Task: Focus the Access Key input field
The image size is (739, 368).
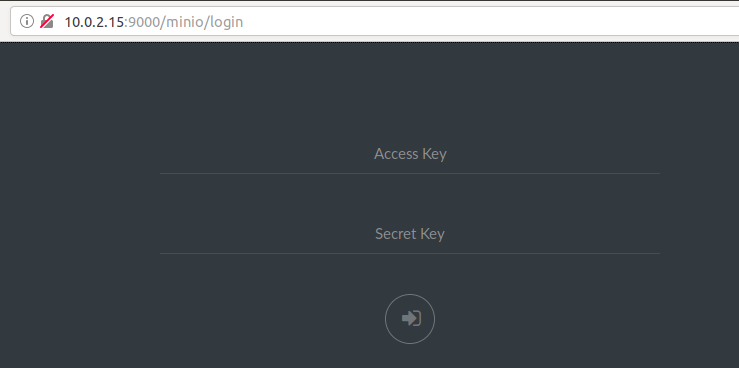Action: point(410,155)
